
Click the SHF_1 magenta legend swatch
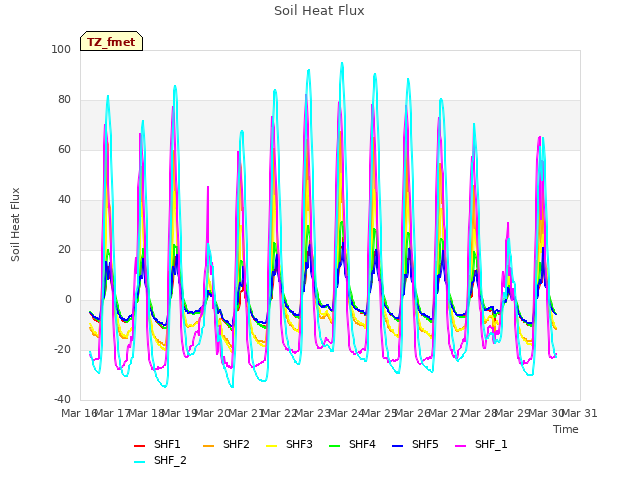pos(460,446)
